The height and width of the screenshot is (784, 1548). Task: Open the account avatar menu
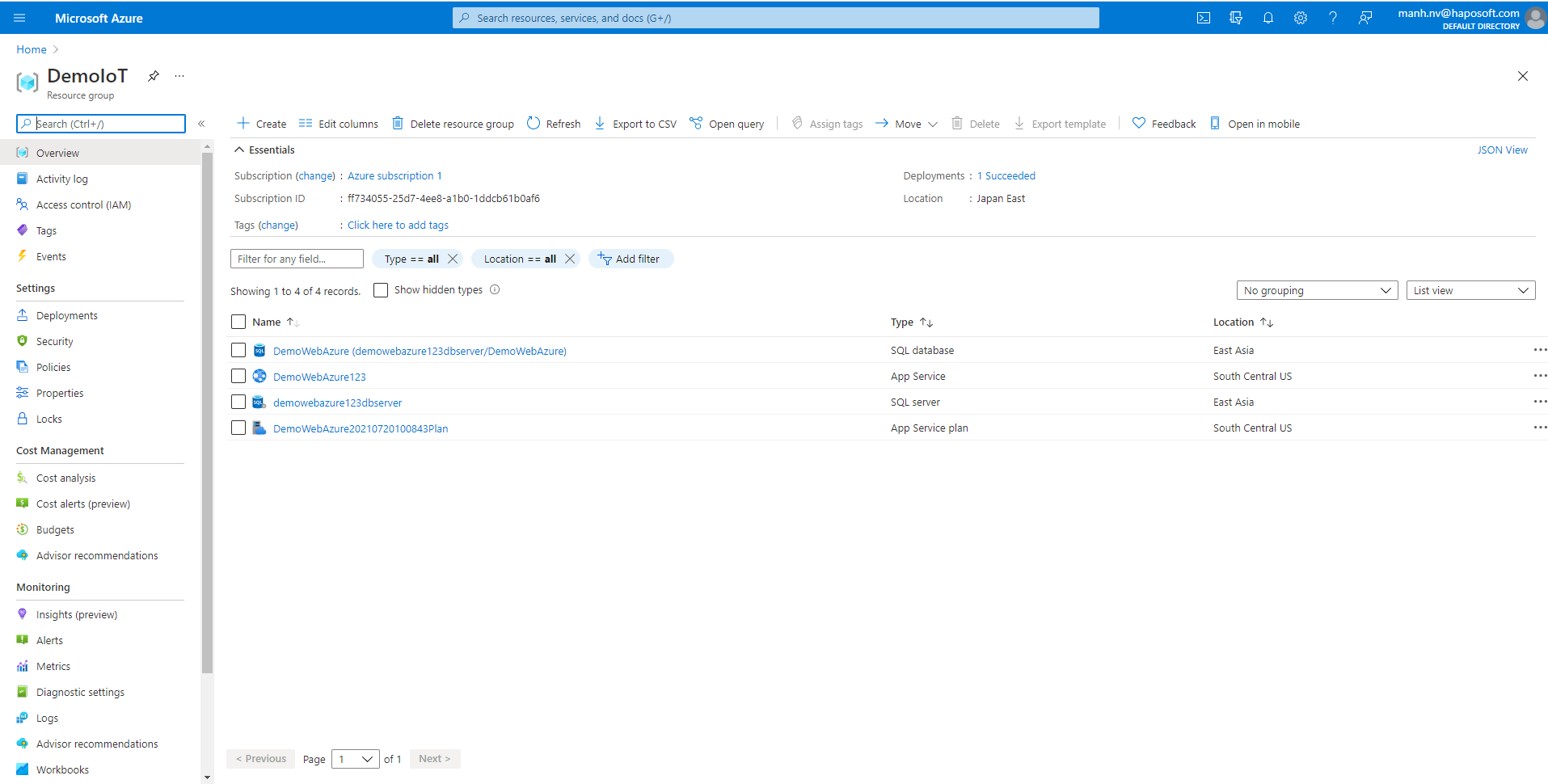tap(1535, 18)
